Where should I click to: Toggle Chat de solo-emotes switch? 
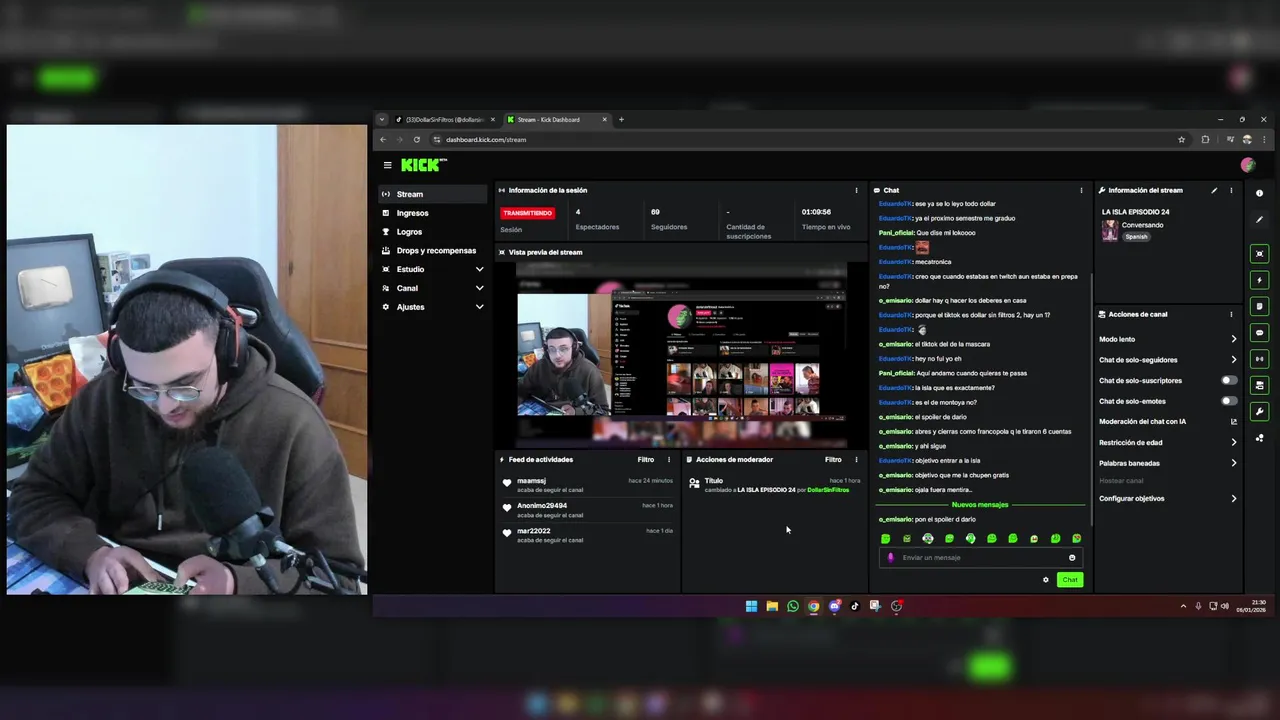point(1229,401)
